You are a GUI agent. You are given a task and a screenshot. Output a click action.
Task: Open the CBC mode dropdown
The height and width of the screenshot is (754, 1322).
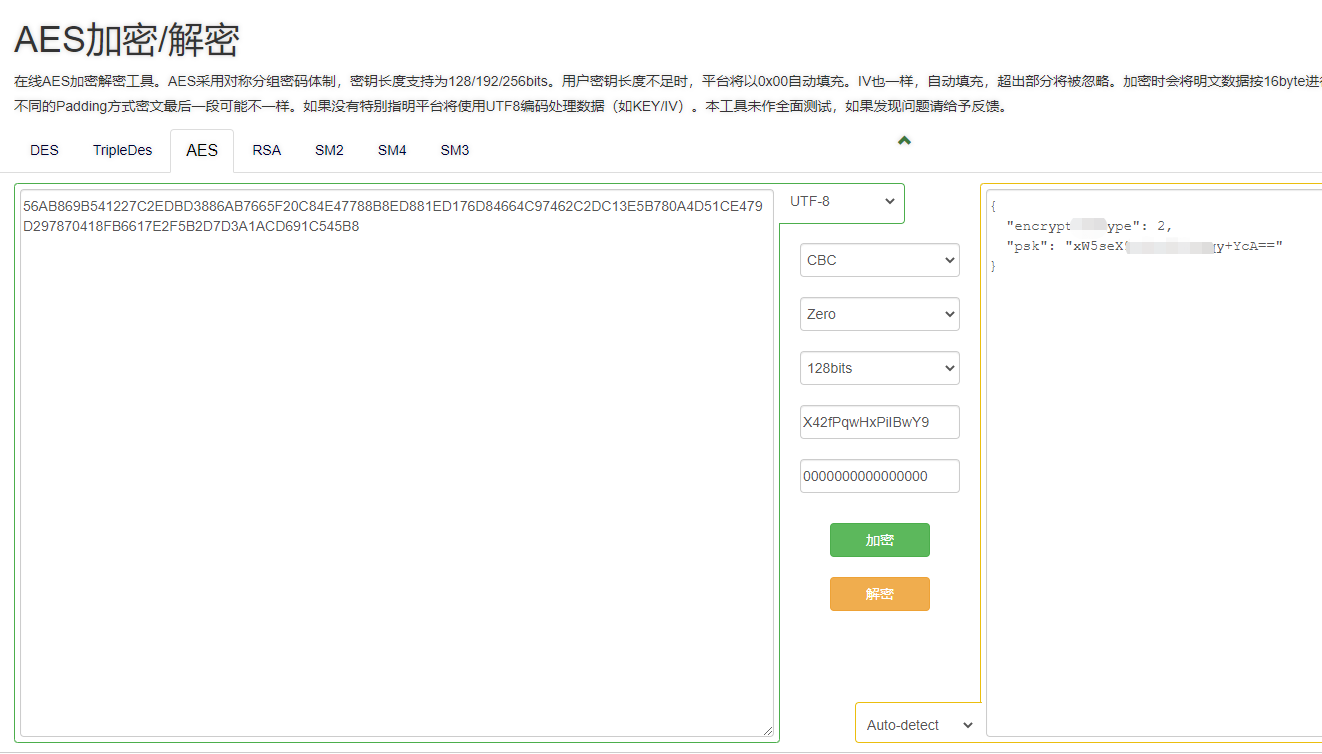coord(880,260)
